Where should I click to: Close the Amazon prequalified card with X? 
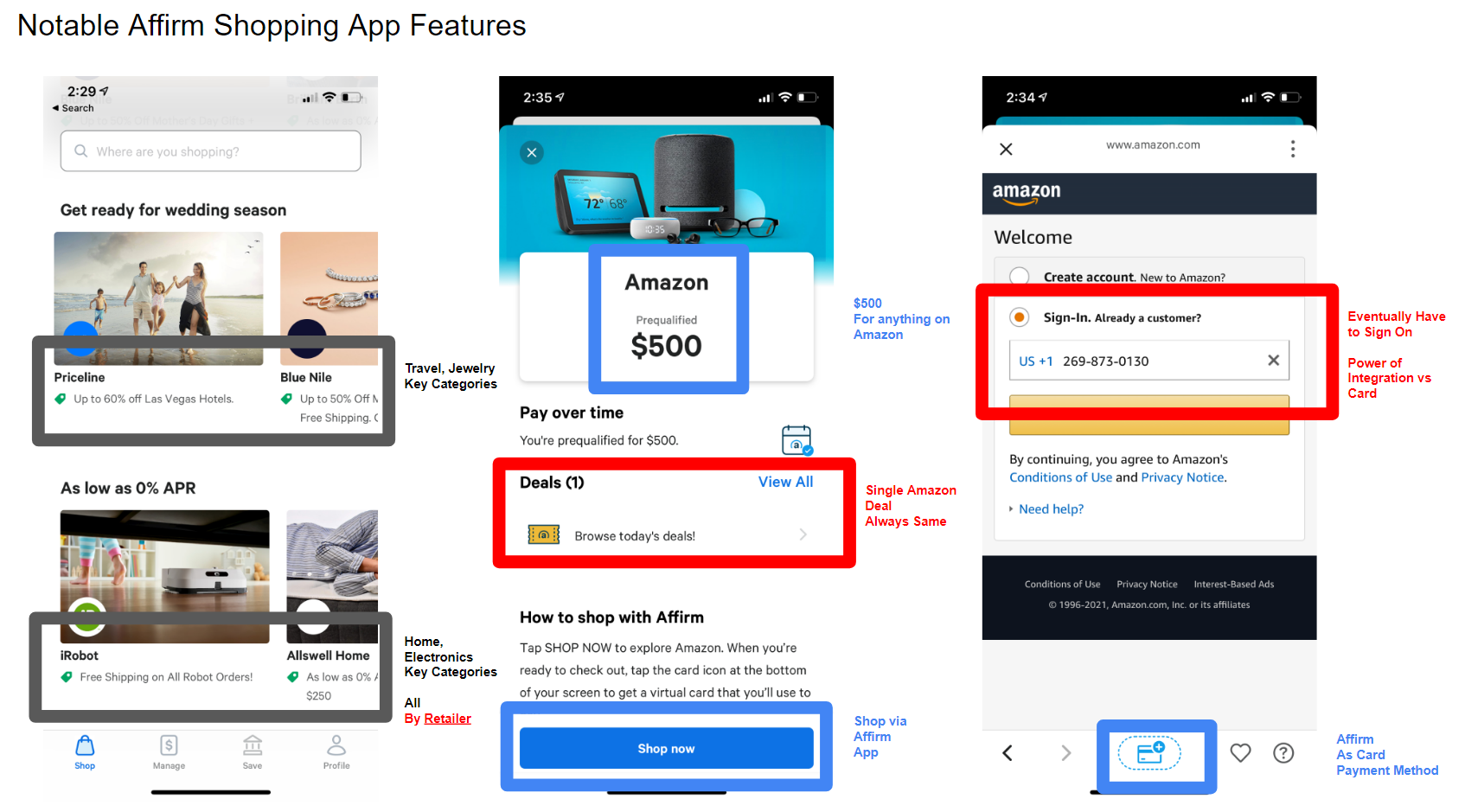point(532,153)
